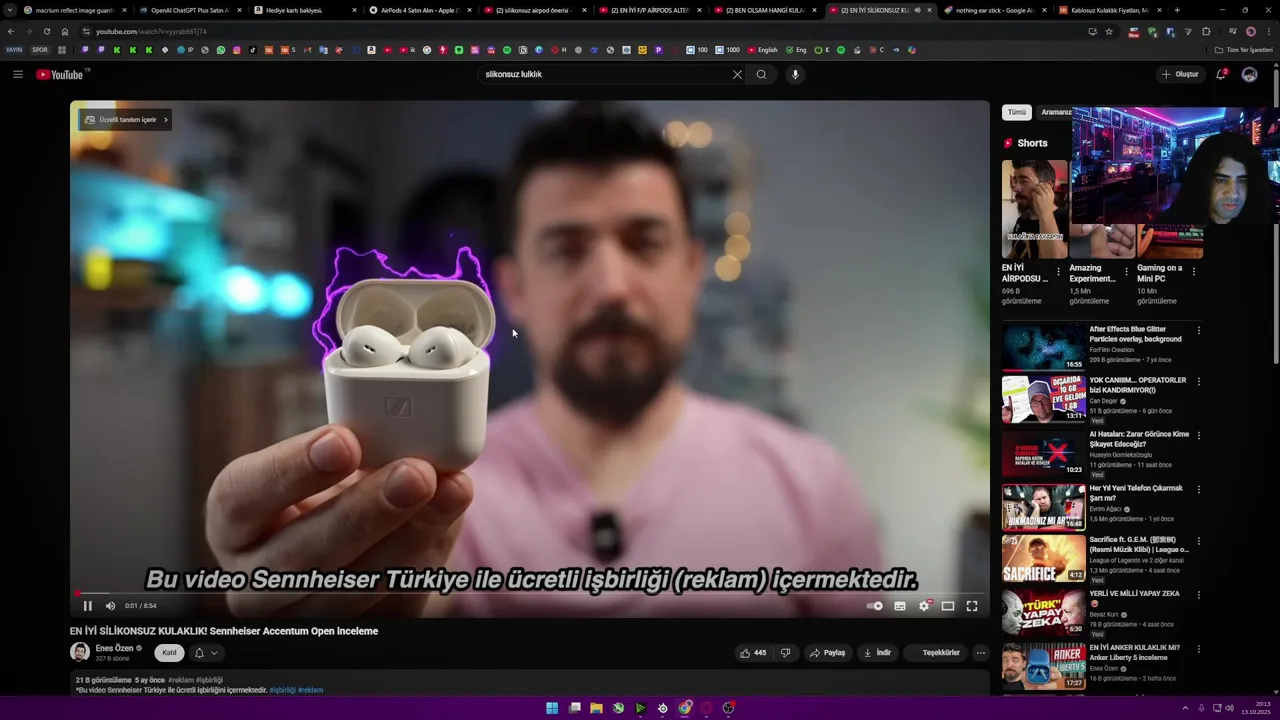Screen dimensions: 1280x720
Task: Open the Windows Start menu
Action: [552, 708]
